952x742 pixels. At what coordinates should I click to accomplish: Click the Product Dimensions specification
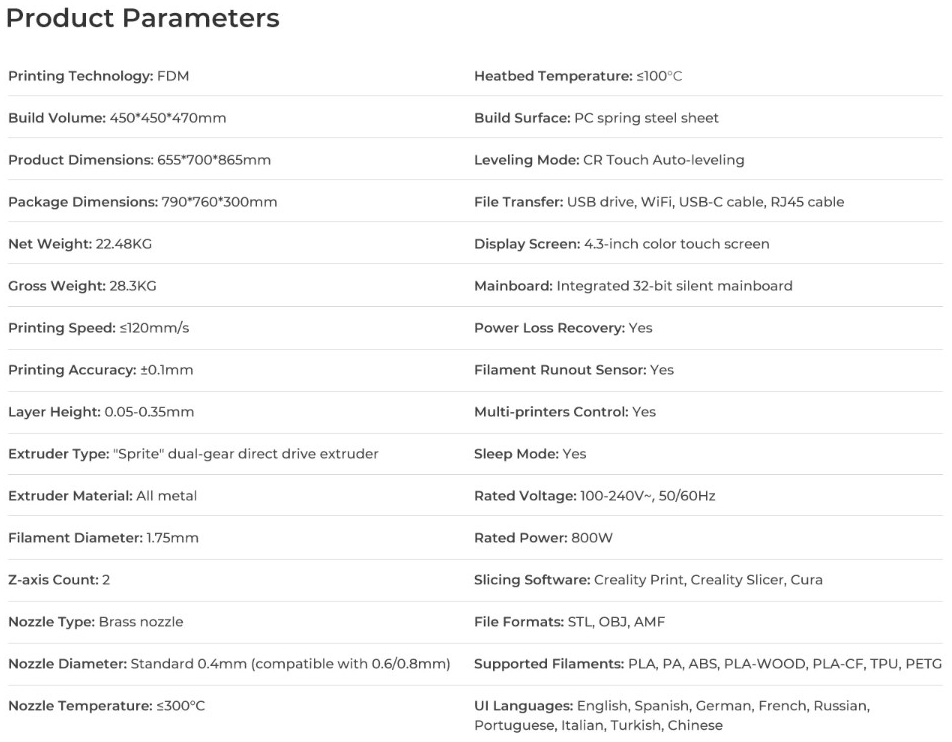[x=139, y=160]
